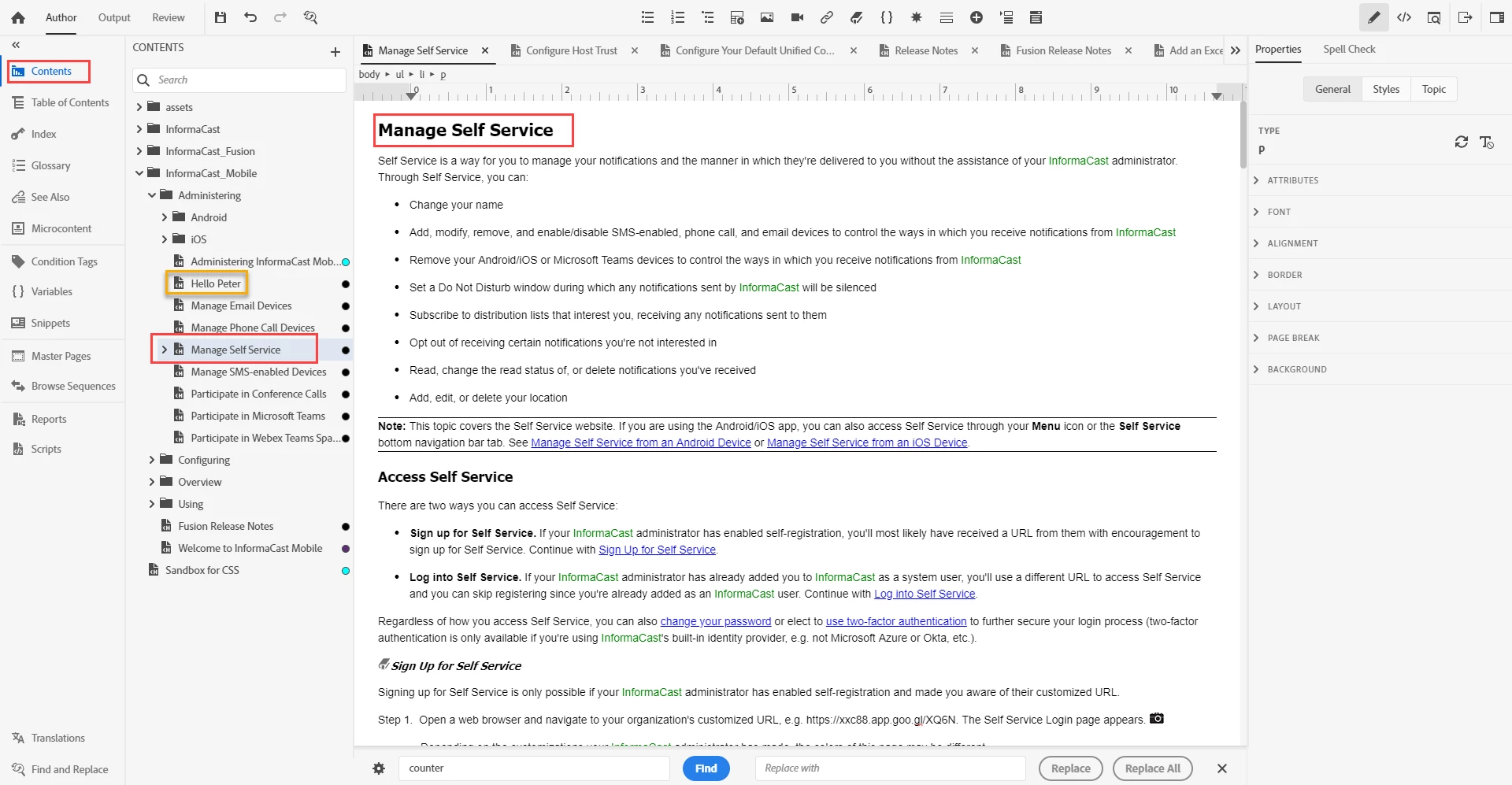Expand the InformaCast folder
The image size is (1512, 785).
click(x=139, y=129)
